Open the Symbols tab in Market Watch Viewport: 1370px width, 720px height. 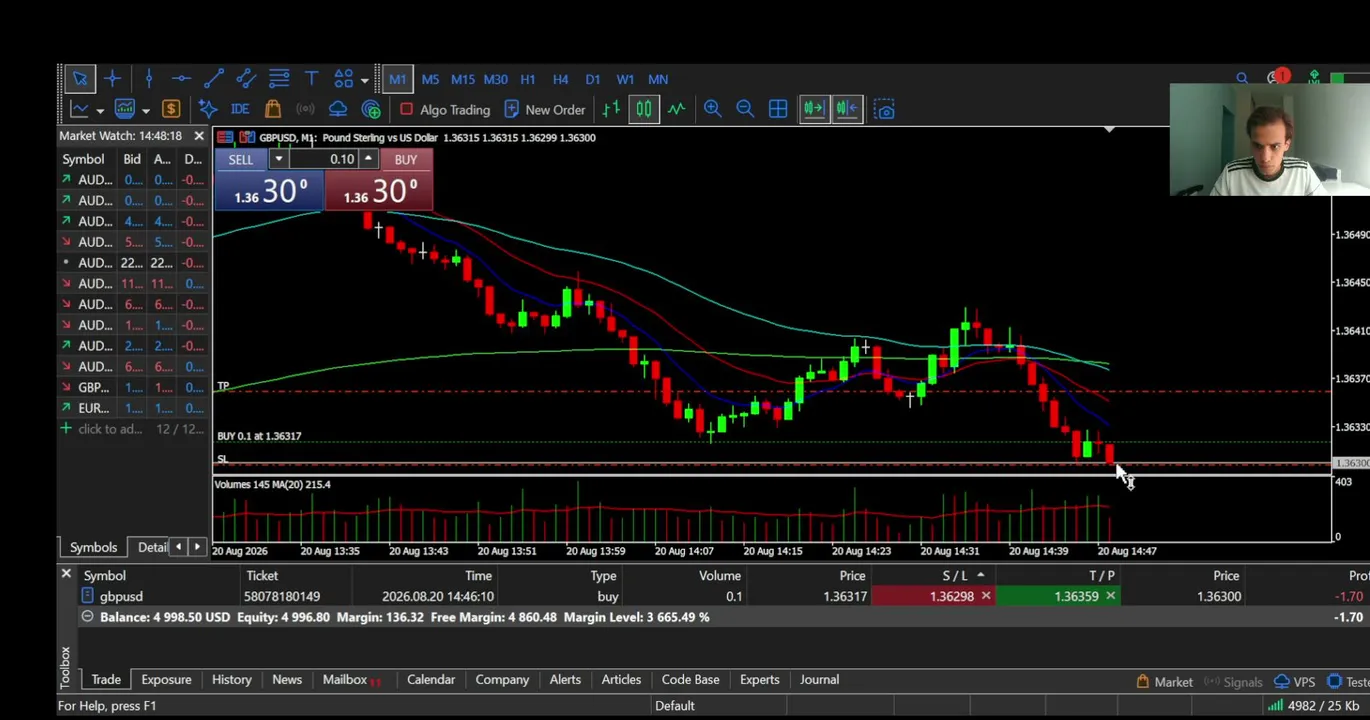[93, 547]
